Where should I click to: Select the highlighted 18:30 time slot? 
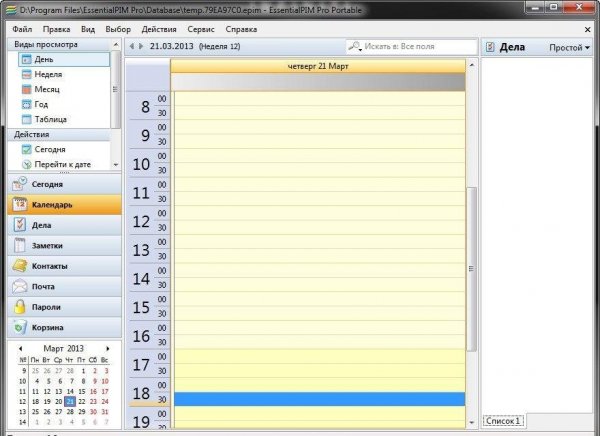click(x=320, y=399)
